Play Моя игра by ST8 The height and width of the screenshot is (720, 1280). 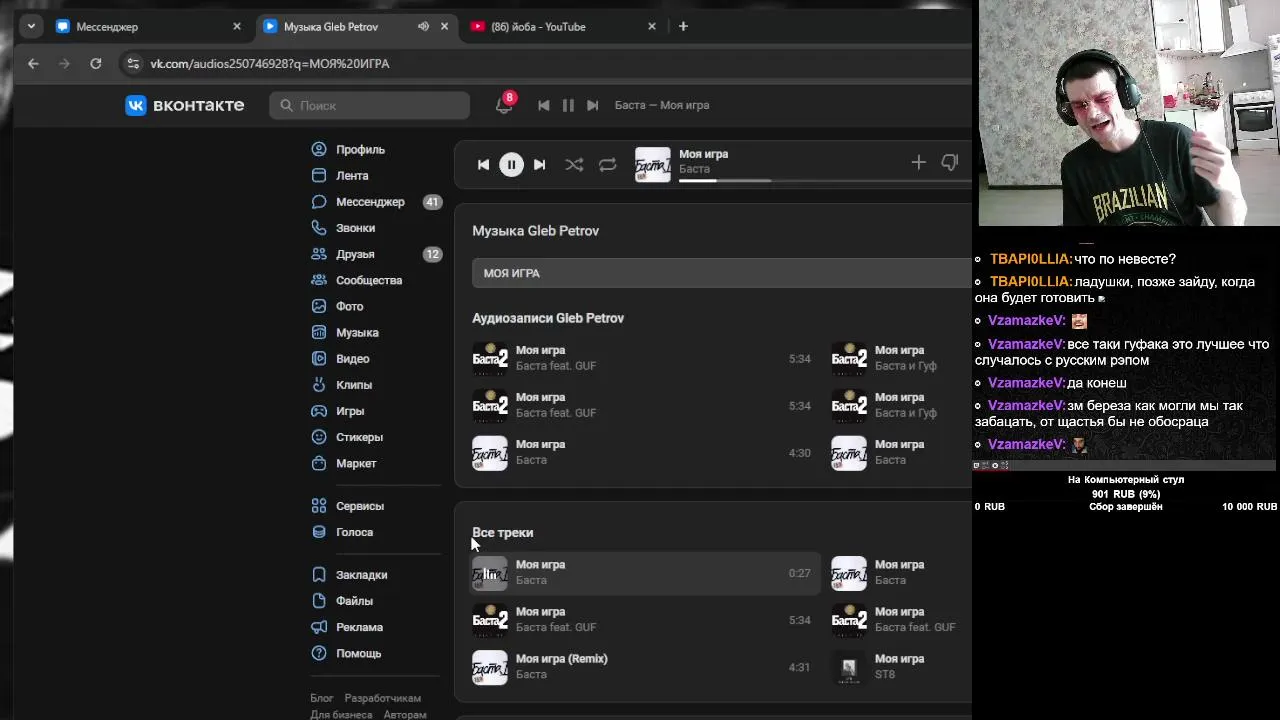point(900,667)
